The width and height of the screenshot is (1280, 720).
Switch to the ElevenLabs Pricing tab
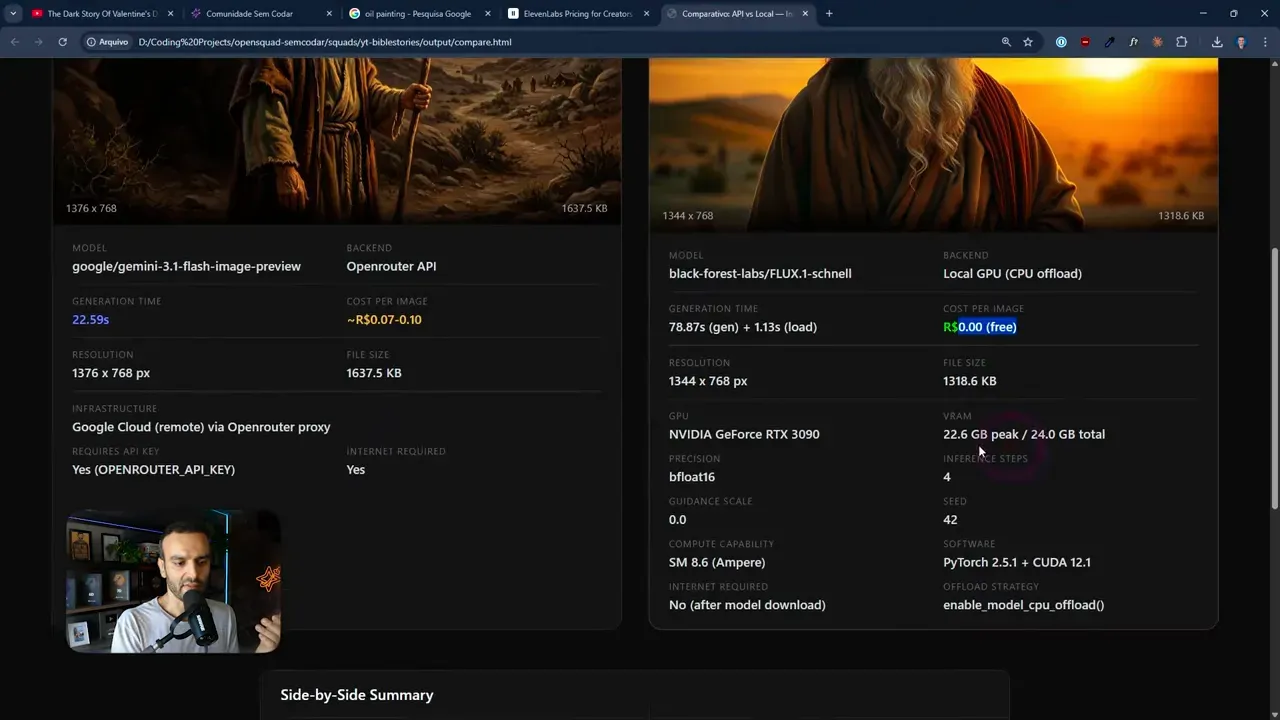point(577,14)
